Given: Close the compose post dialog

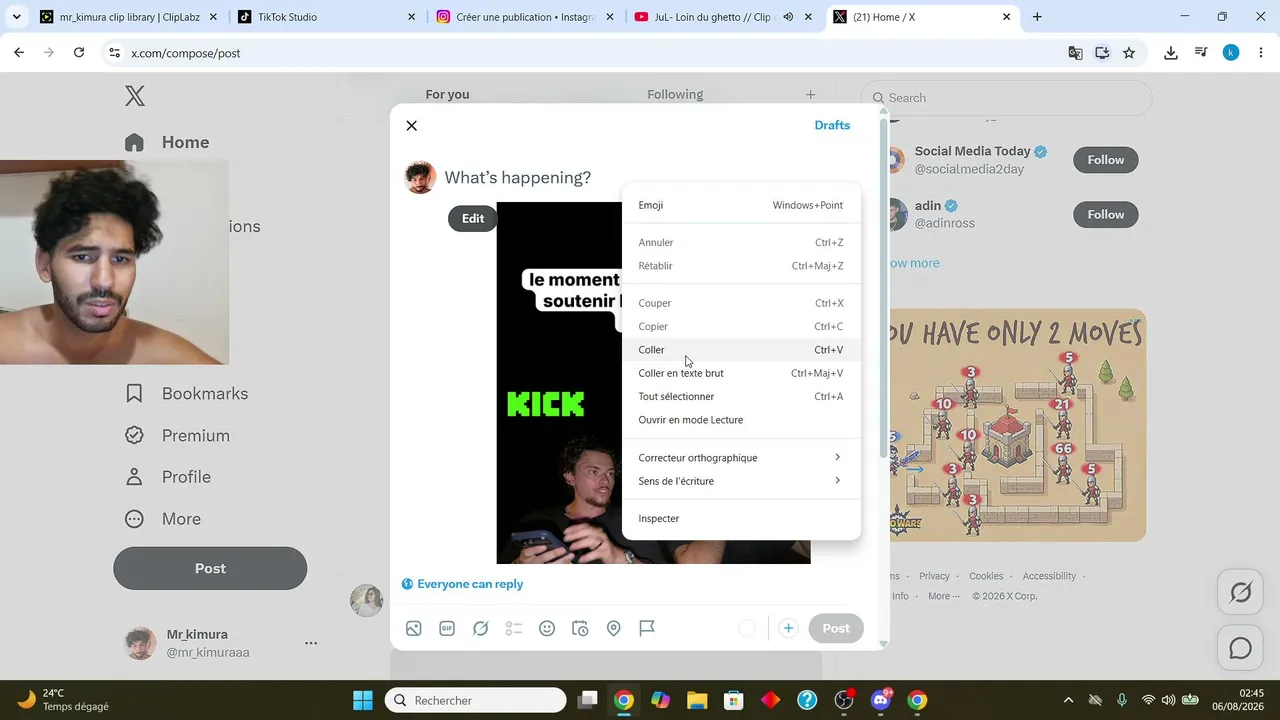Looking at the screenshot, I should (x=411, y=126).
